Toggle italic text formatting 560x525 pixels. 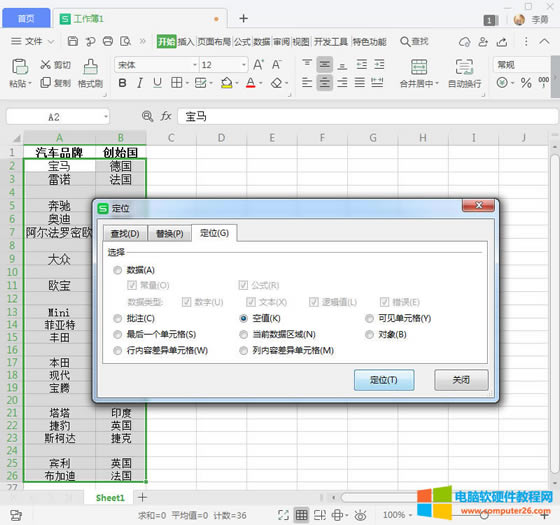click(140, 83)
